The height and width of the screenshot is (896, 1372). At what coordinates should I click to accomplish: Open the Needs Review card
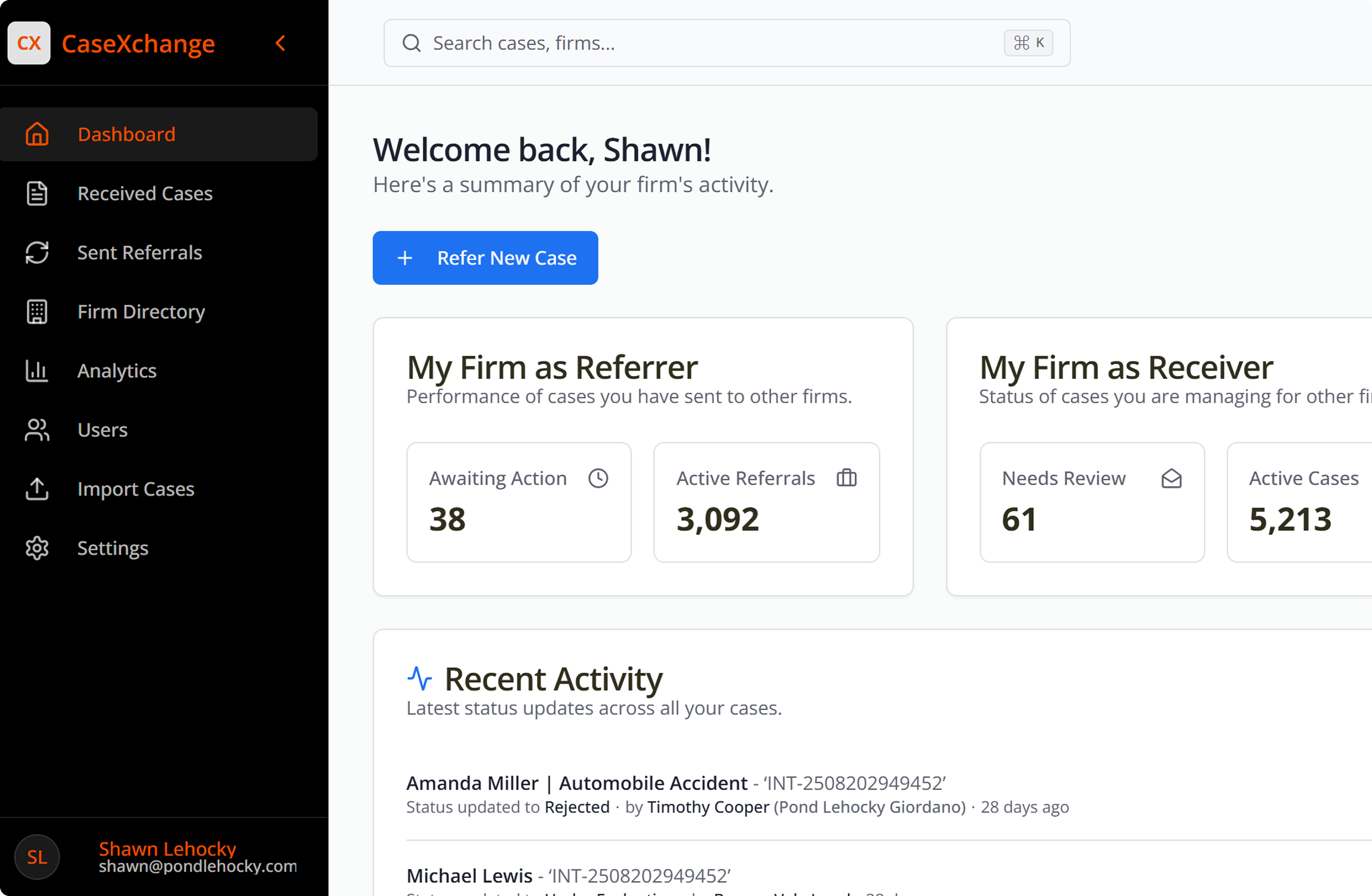[1092, 502]
